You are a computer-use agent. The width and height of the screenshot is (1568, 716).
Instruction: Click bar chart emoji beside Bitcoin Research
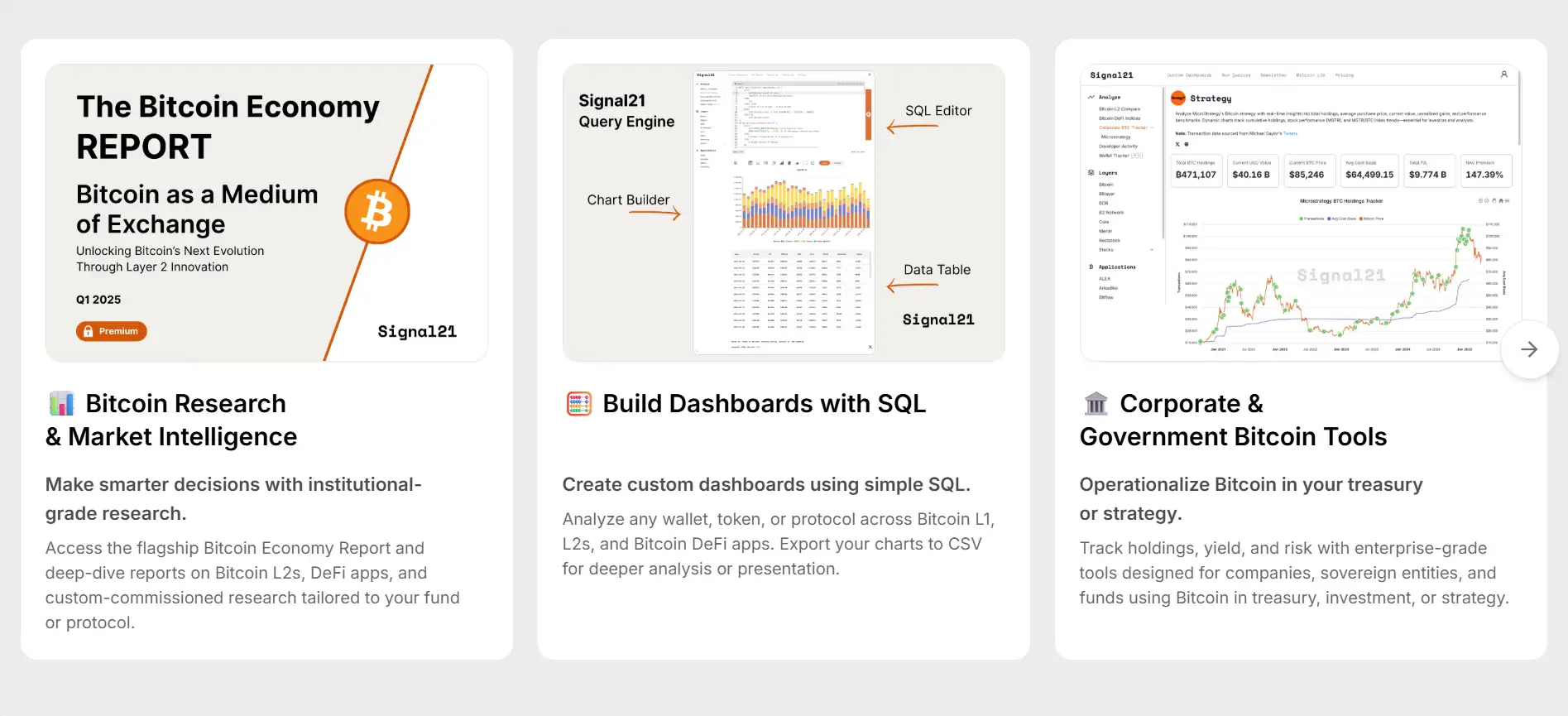pos(61,404)
